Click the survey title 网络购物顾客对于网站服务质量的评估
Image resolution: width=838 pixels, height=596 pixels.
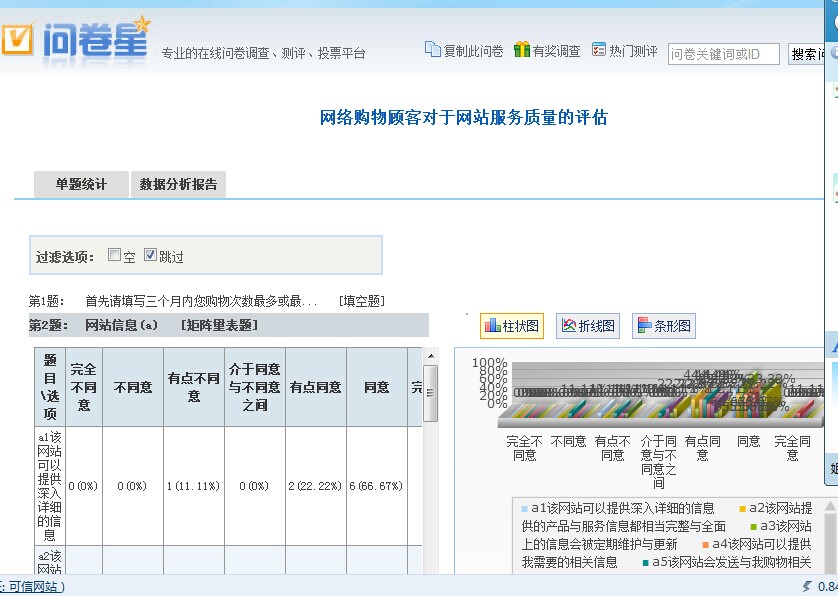463,117
